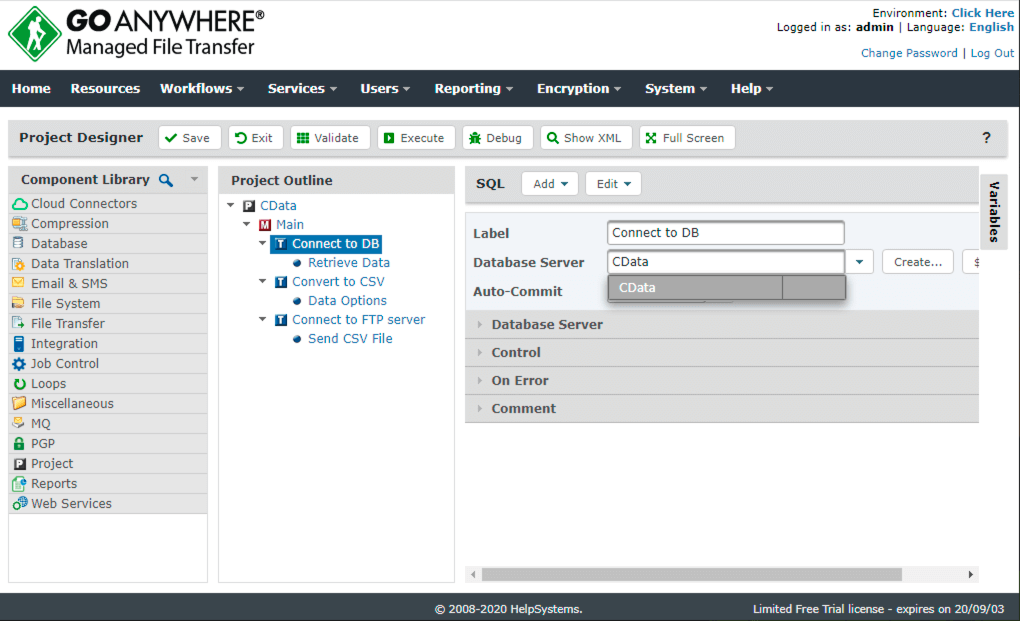
Task: Collapse the Connect to DB node
Action: (263, 243)
